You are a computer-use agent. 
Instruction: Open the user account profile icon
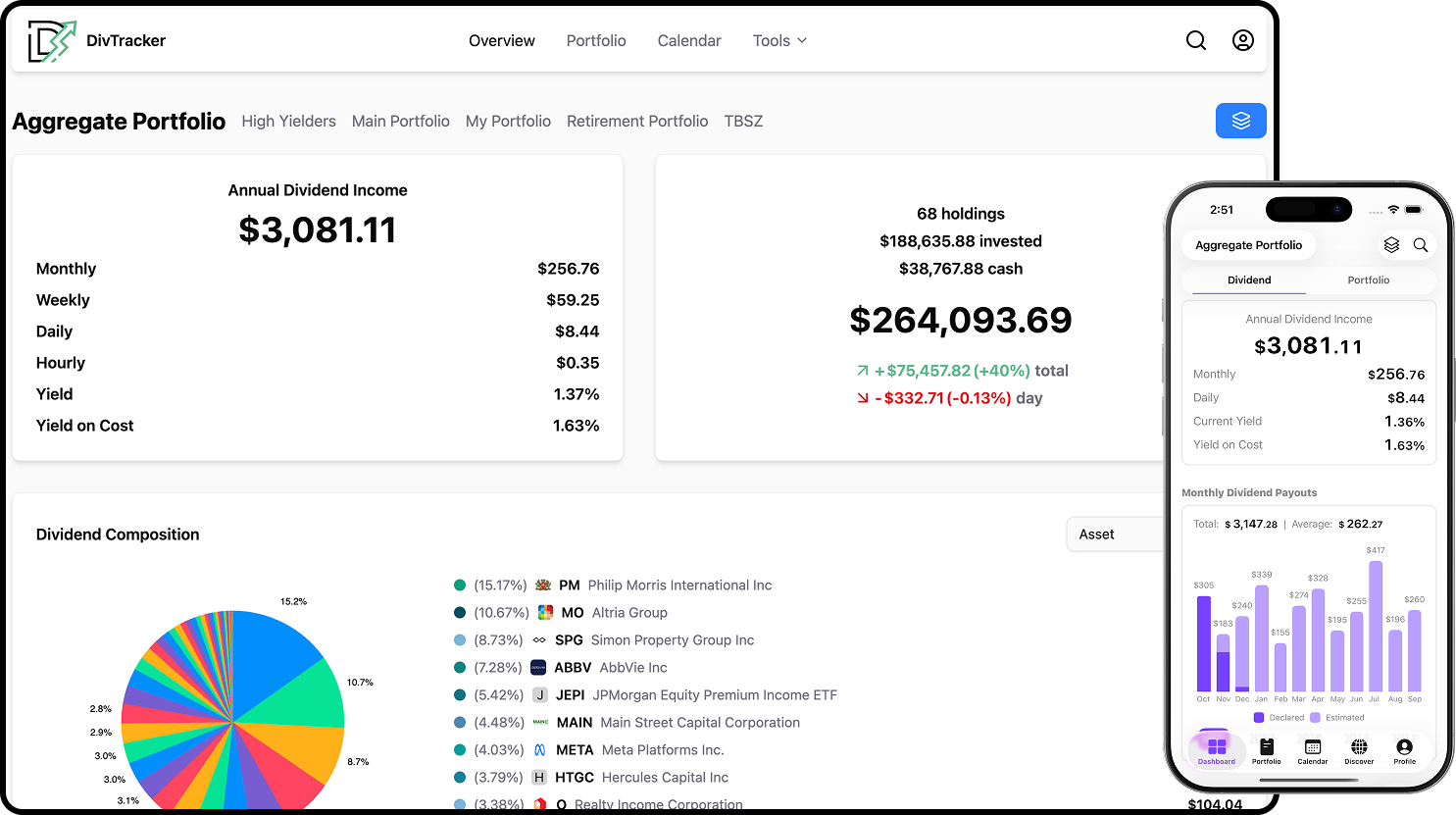pos(1242,40)
